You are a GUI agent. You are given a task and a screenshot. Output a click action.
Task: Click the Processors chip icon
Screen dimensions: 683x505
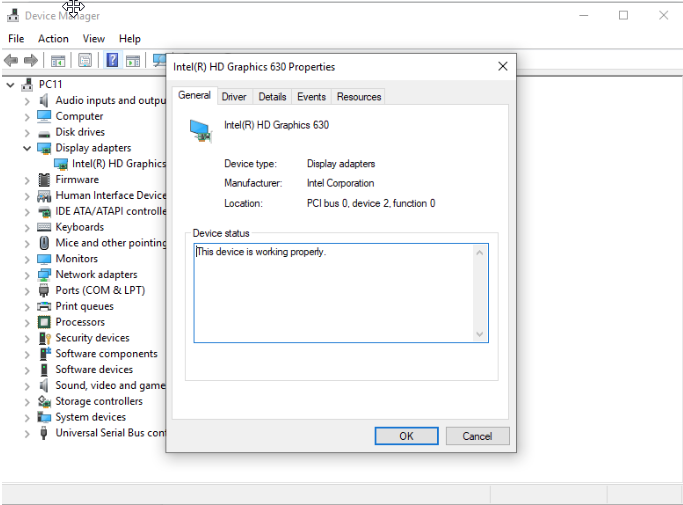[44, 323]
